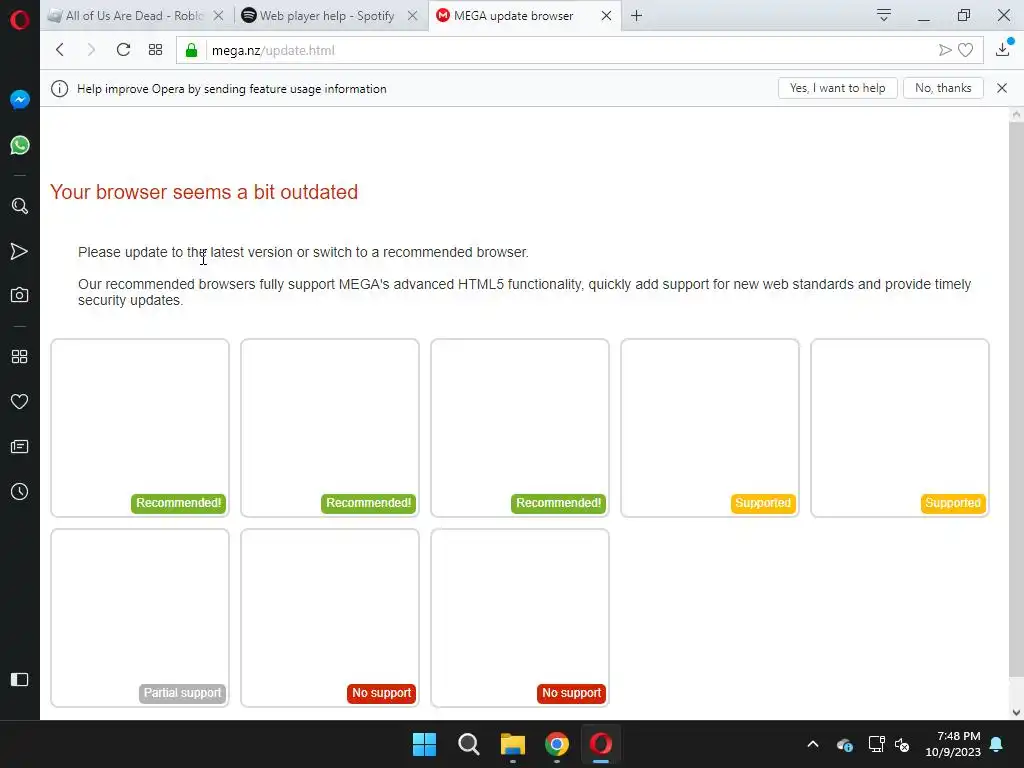Open Bookmarks heart in the sidebar
This screenshot has width=1024, height=768.
[20, 402]
